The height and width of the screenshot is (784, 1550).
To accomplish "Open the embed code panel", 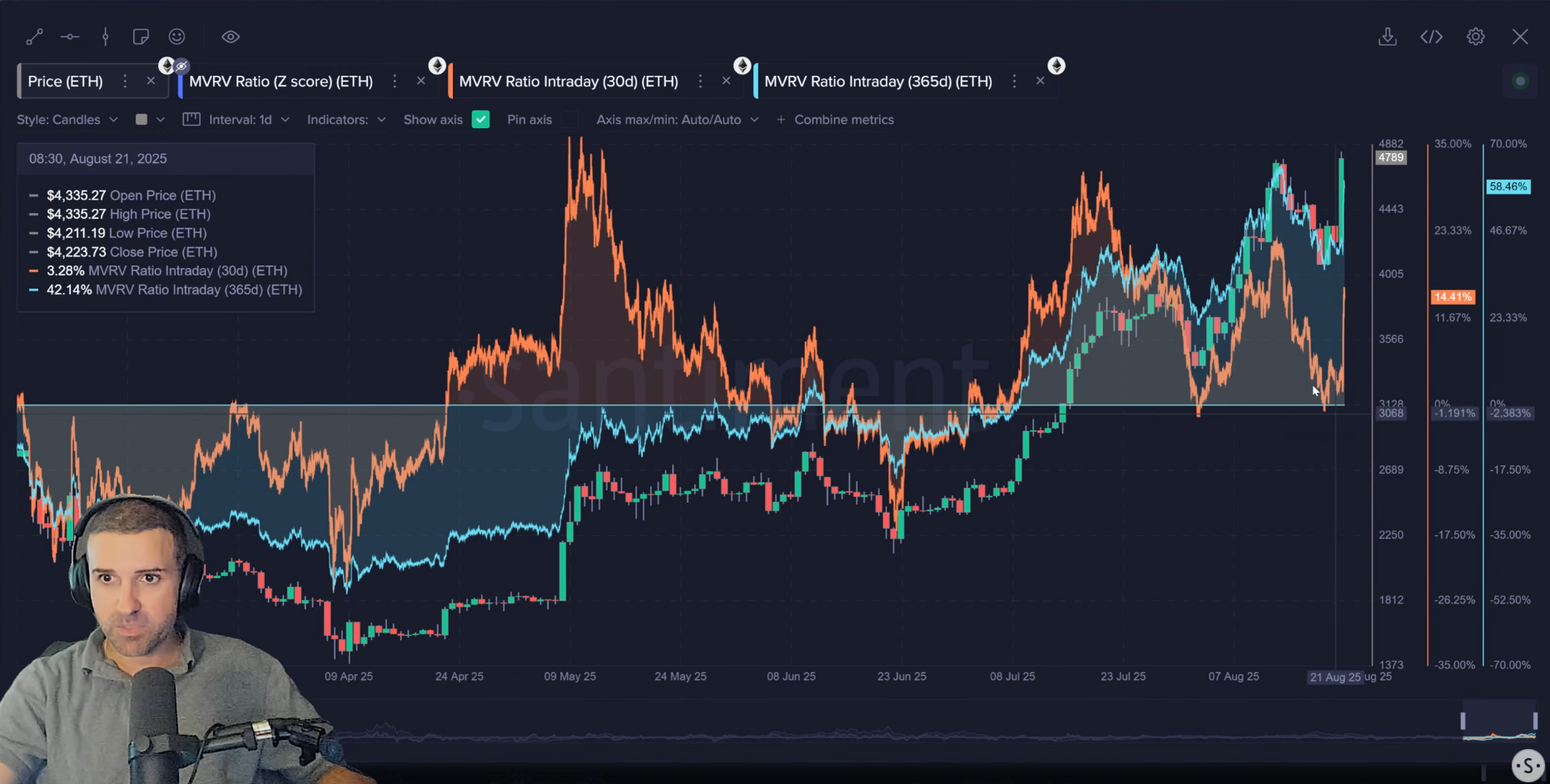I will pos(1431,37).
